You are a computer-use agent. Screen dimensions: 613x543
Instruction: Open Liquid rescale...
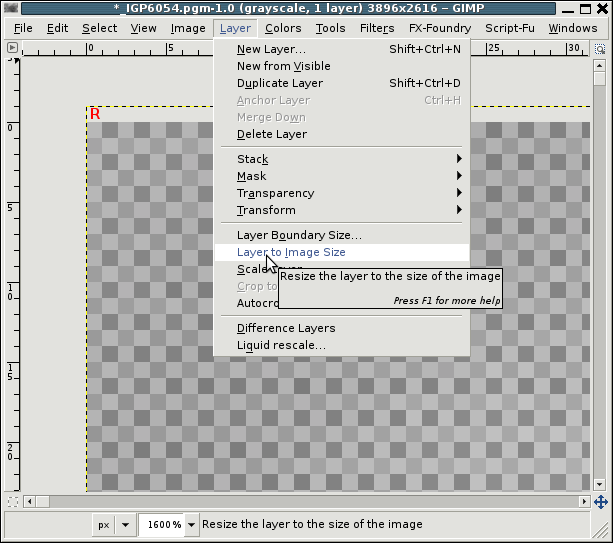(x=342, y=345)
